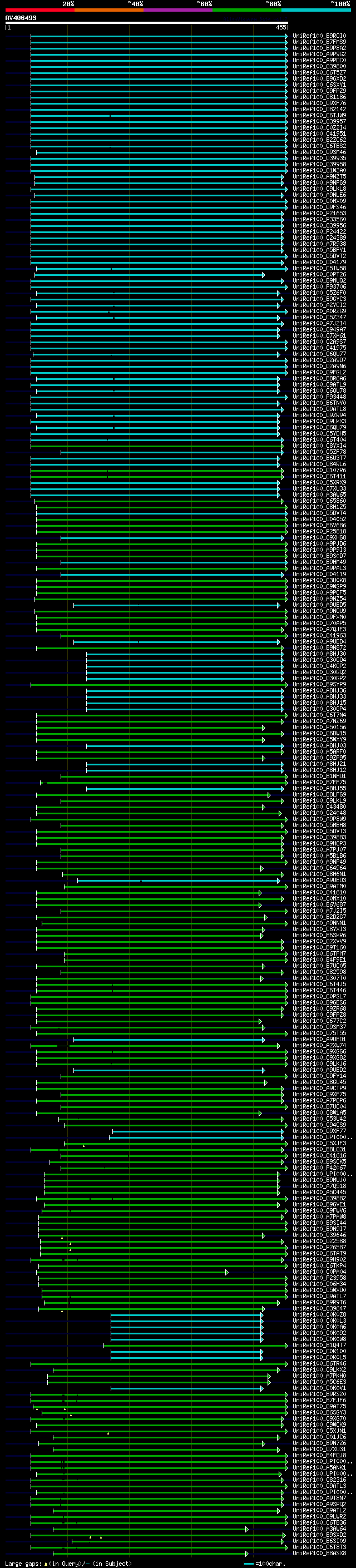Select the UniRef100_Q39957 label
The height and width of the screenshot is (1568, 356).
319,121
